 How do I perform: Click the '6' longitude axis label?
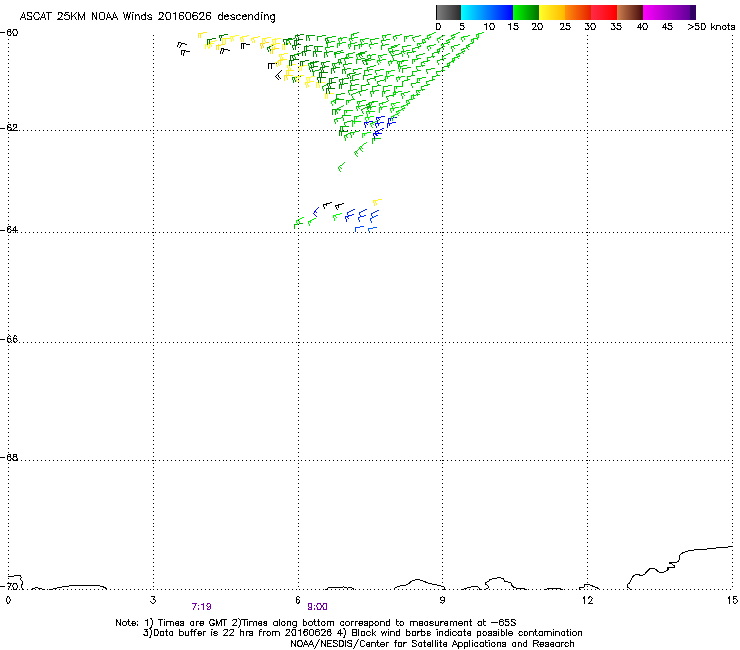298,600
